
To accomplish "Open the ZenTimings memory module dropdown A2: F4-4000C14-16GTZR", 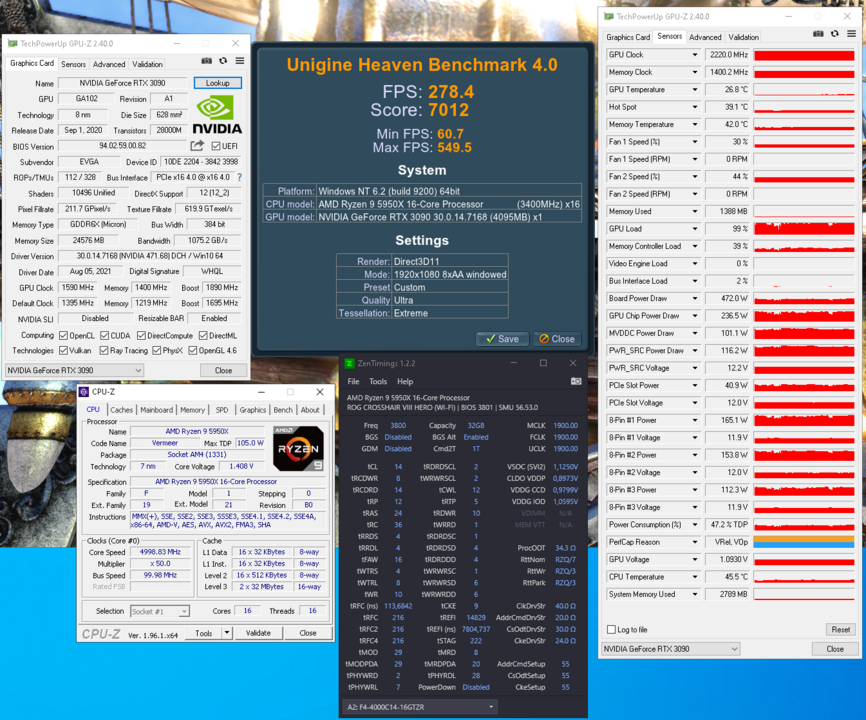I will point(420,707).
